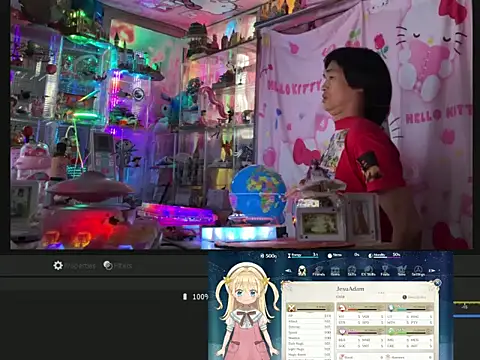Click the Light Magic row in stats
Viewport: 480px width, 360px height.
point(310,349)
